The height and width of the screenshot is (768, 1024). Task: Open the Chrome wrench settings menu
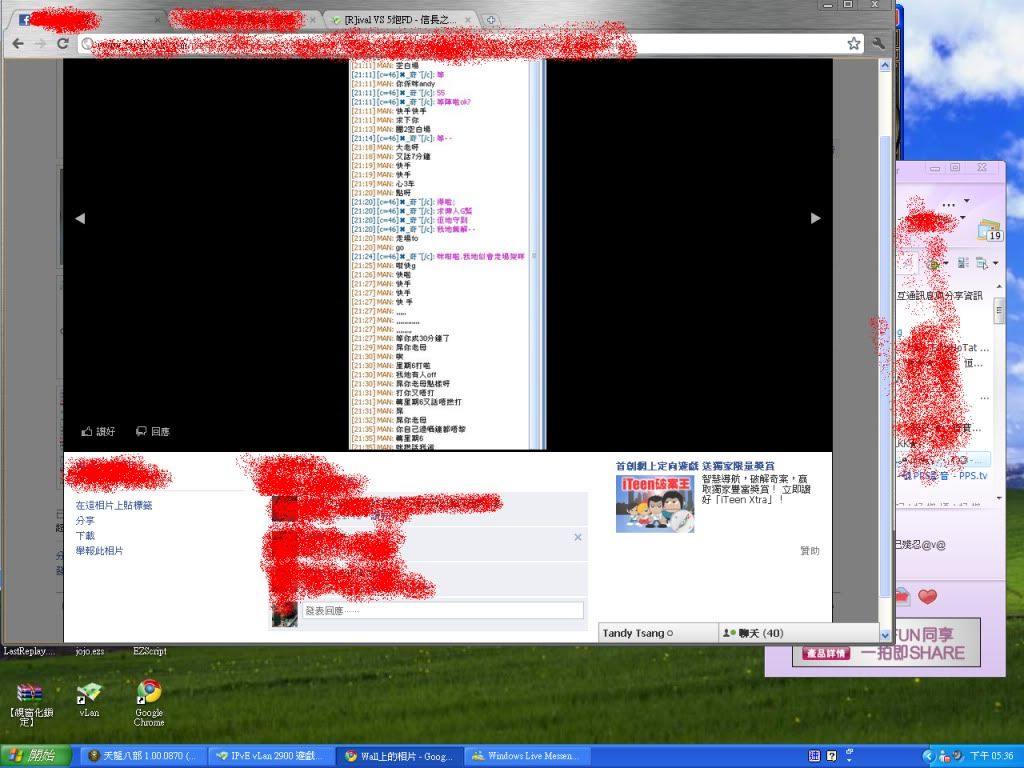[878, 43]
